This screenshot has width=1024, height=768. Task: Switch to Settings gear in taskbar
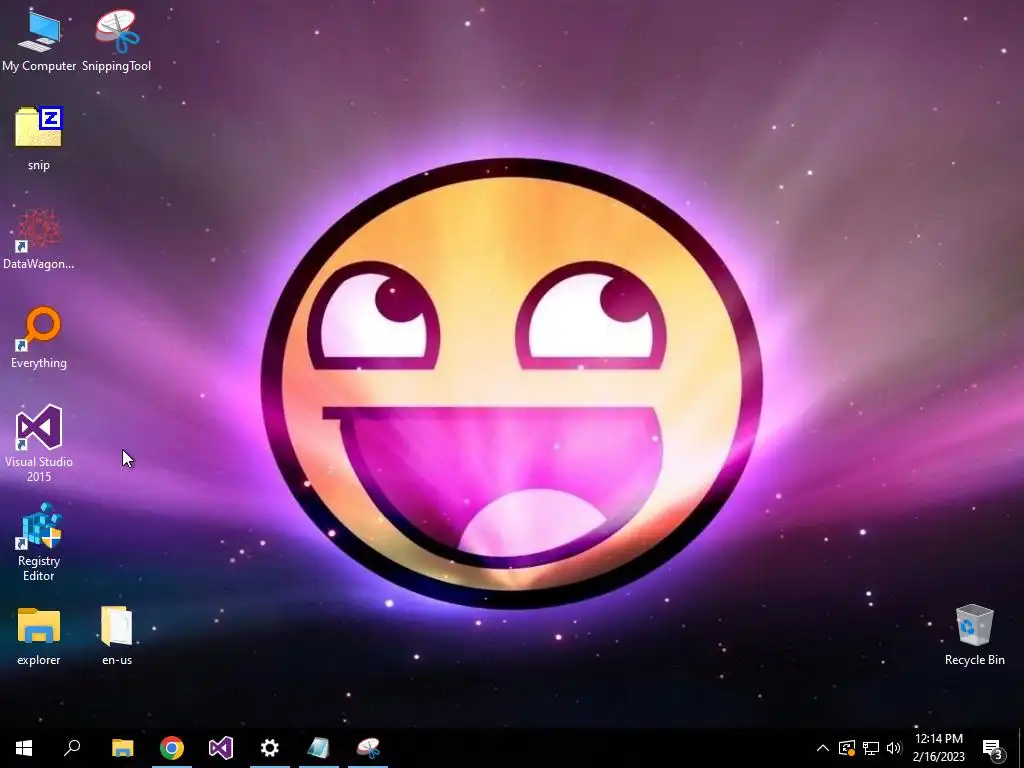(270, 748)
